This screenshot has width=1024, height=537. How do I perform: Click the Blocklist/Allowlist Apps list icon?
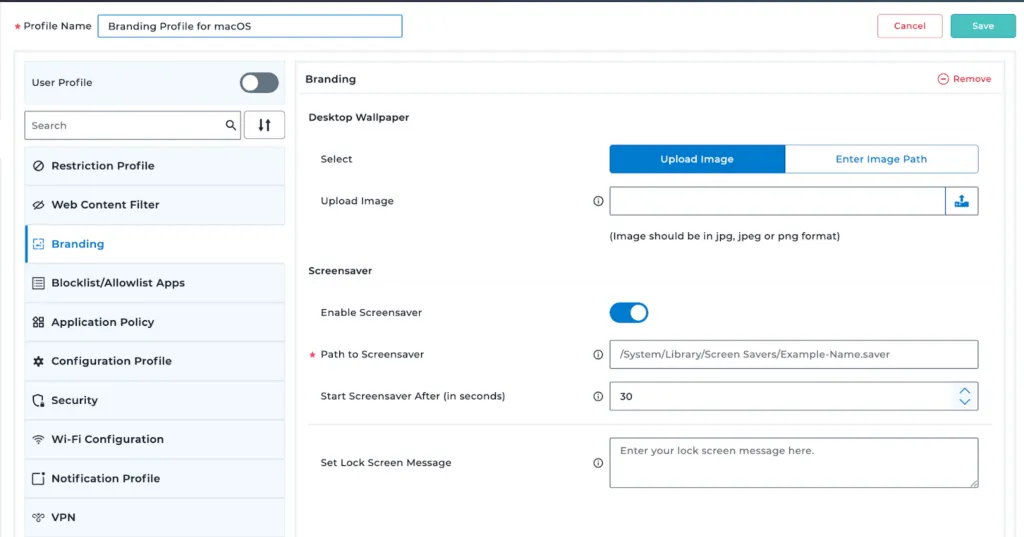39,283
